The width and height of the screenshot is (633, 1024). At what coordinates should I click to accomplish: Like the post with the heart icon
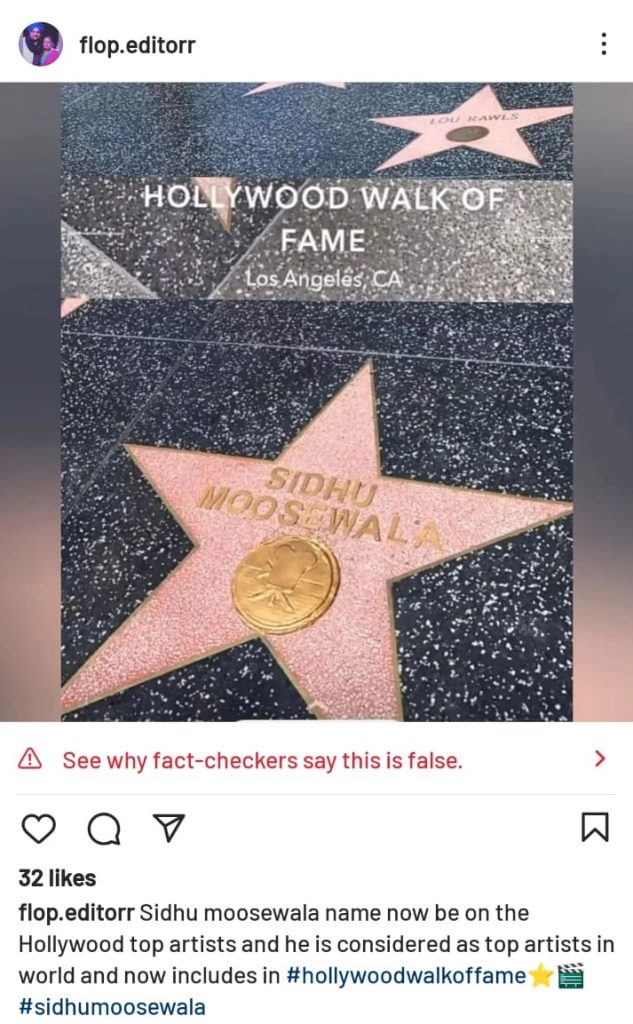[39, 828]
